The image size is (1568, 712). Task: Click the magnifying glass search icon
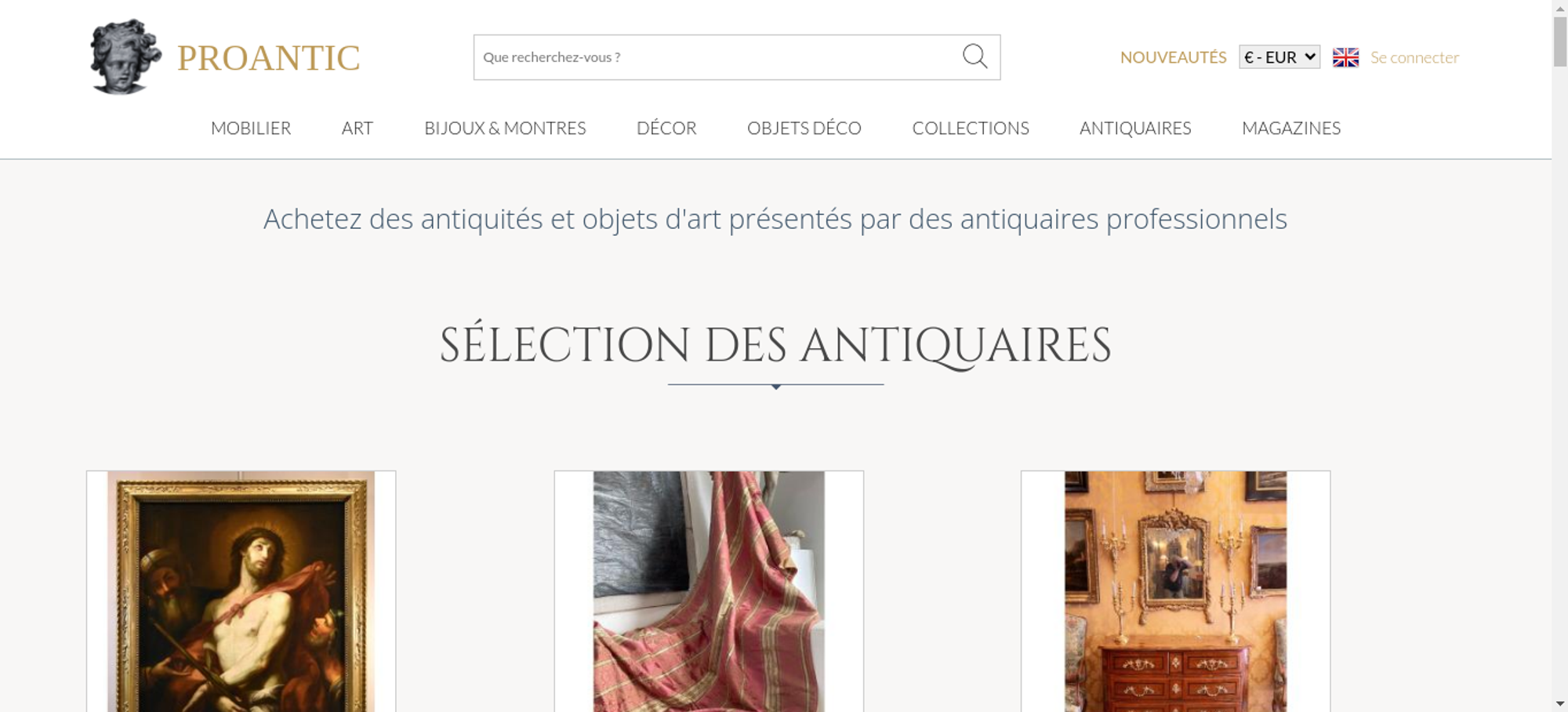[x=975, y=56]
